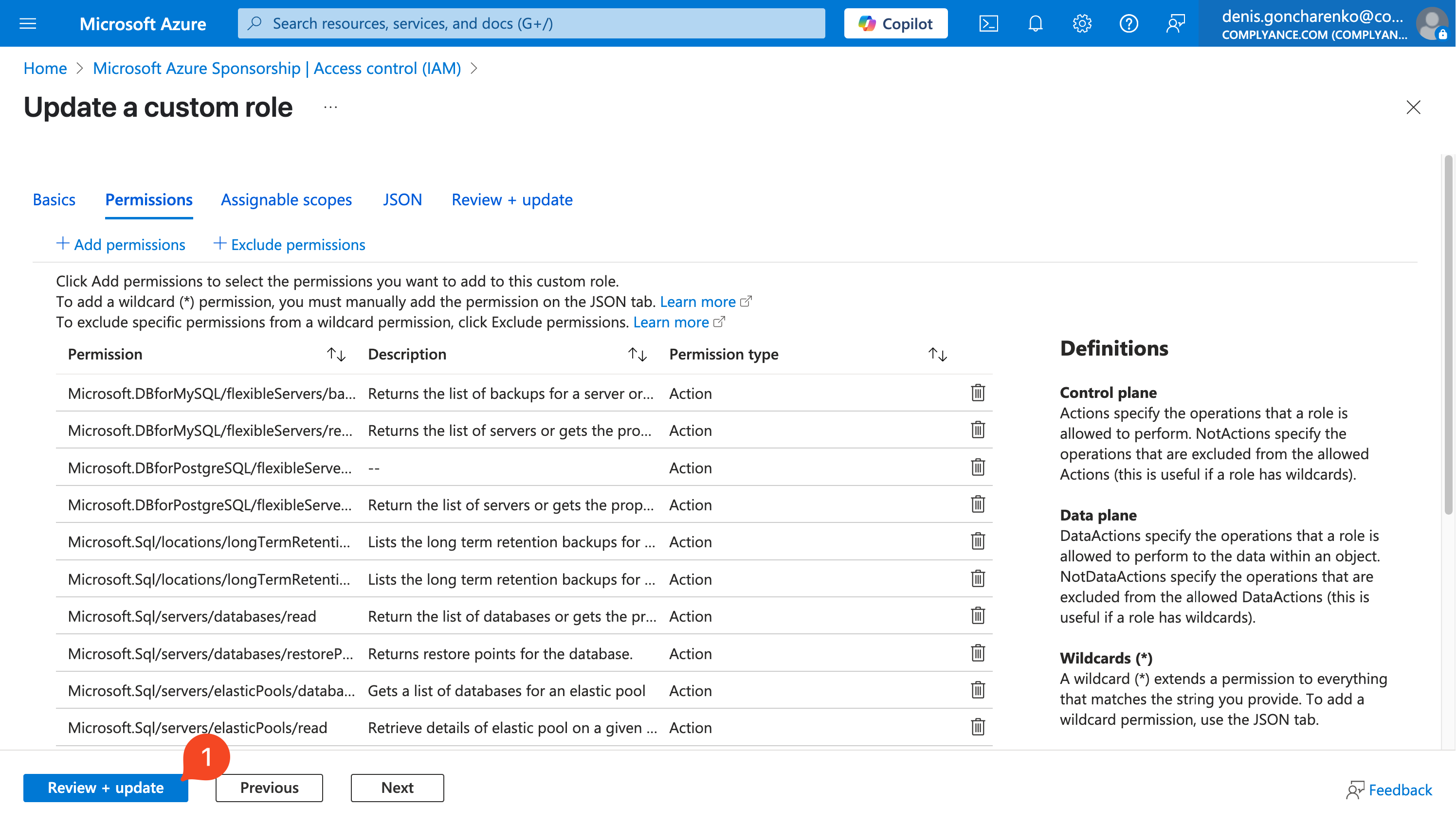Click the account avatar picture
1456x825 pixels.
click(x=1432, y=23)
